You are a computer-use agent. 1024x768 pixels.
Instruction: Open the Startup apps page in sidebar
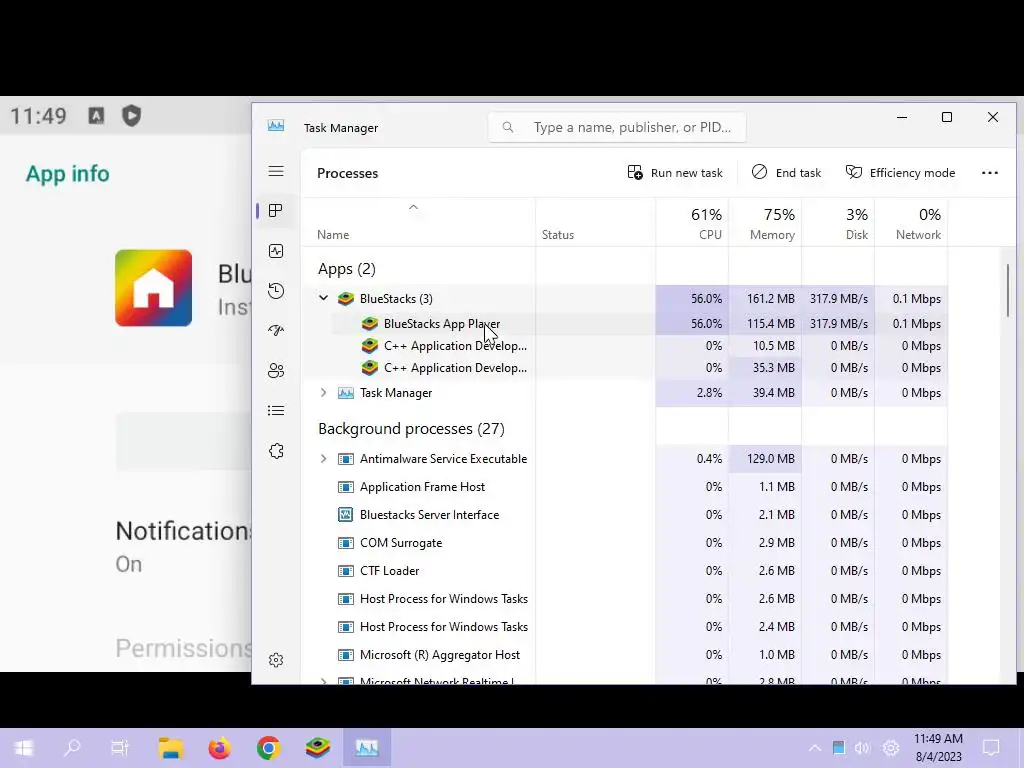coord(276,330)
